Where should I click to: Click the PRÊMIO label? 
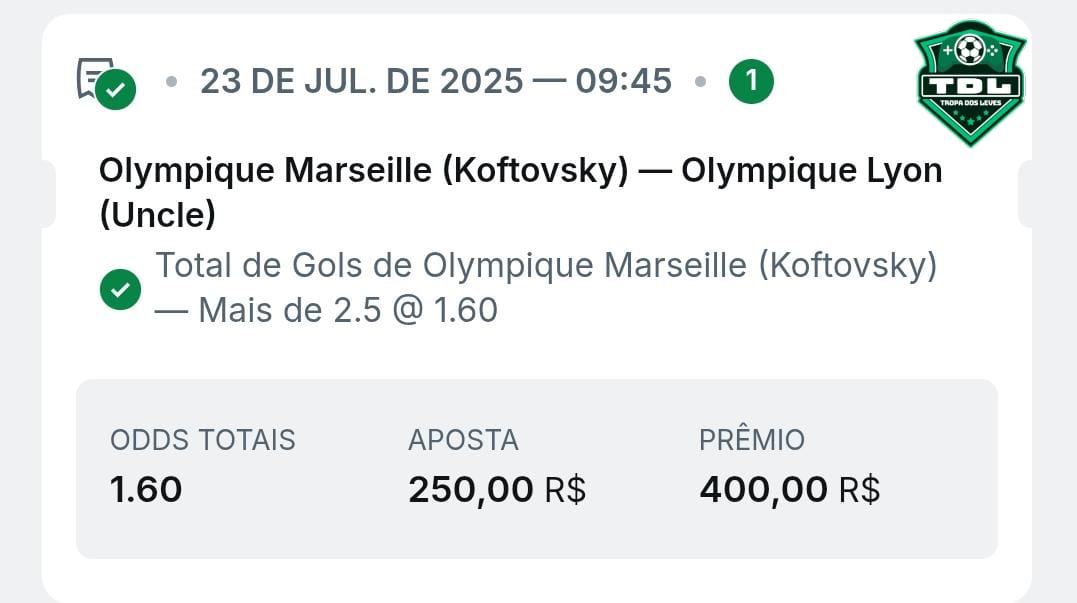tap(752, 440)
